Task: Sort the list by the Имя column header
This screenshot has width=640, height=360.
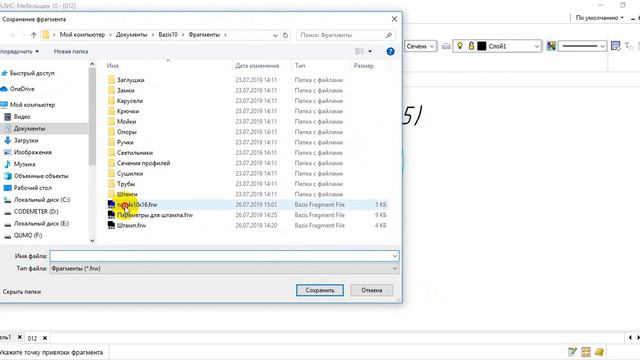Action: point(113,65)
